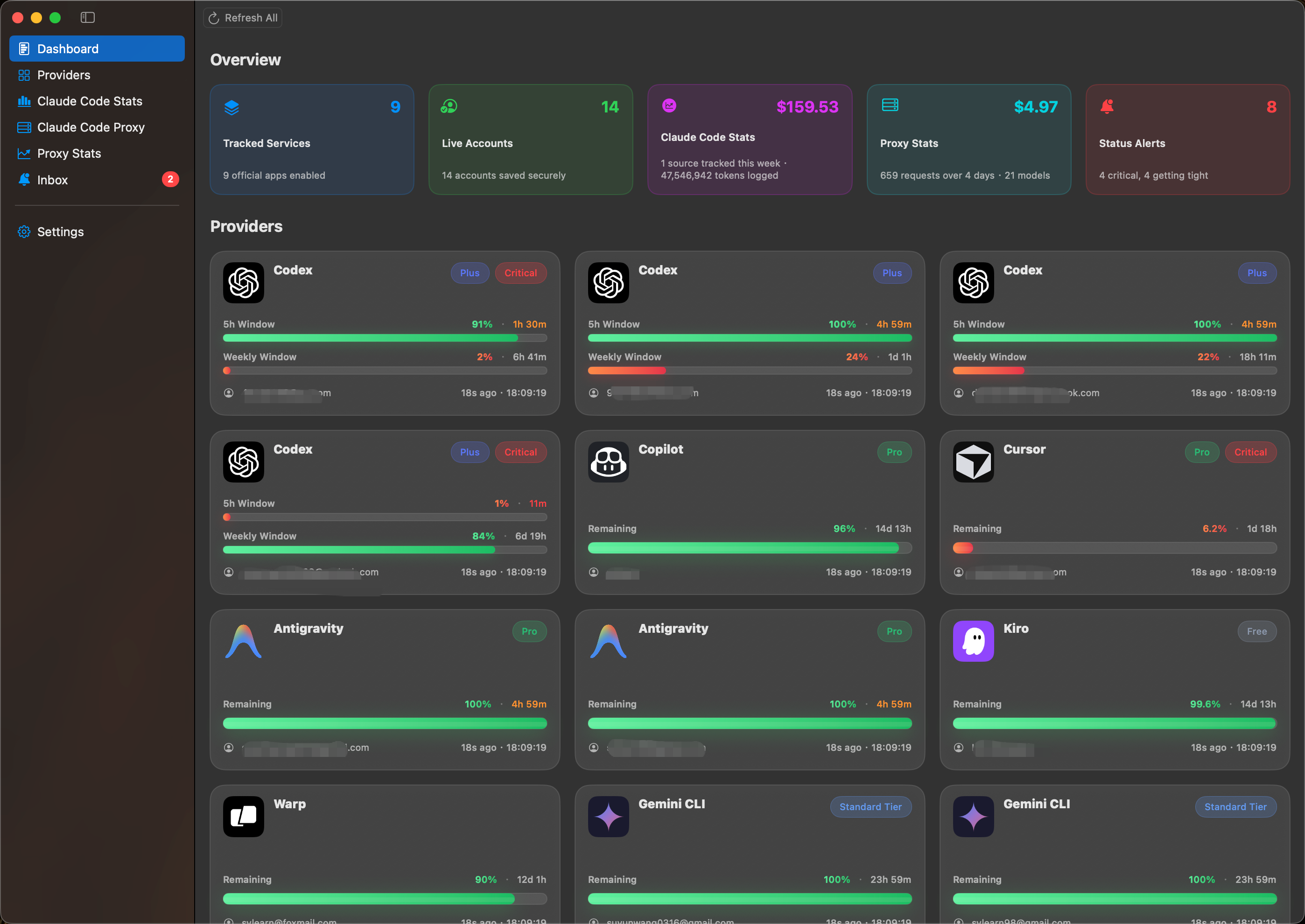Click the Kiro ghost icon
The height and width of the screenshot is (924, 1305).
pos(973,641)
